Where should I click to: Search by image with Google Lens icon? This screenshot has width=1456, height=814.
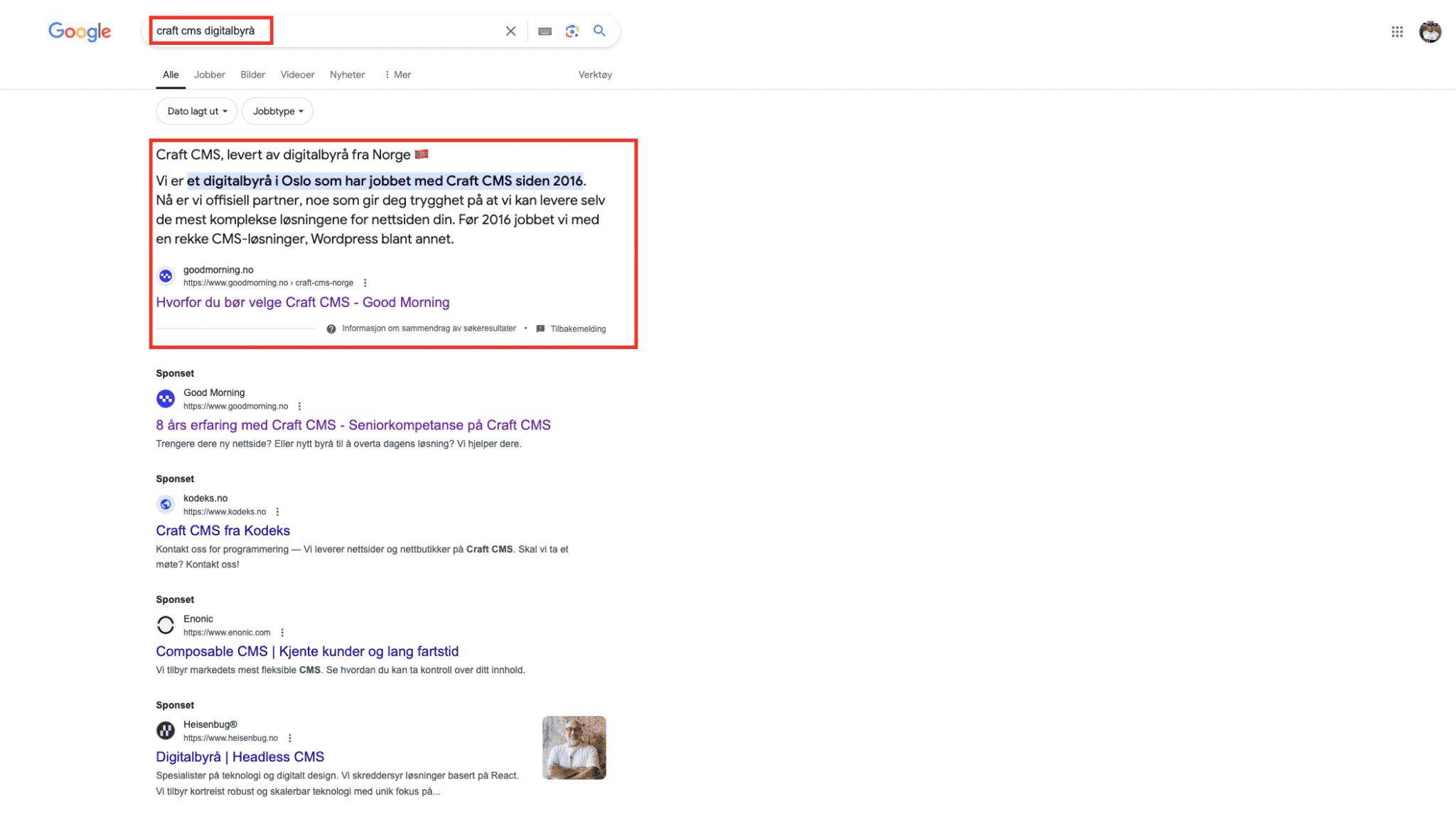pos(572,31)
